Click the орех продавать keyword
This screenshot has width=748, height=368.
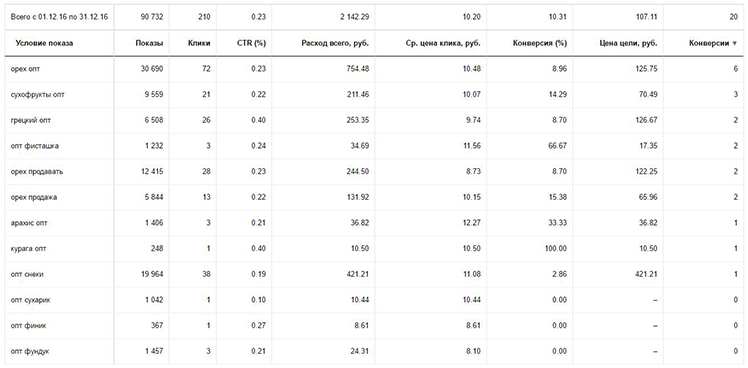pyautogui.click(x=37, y=172)
